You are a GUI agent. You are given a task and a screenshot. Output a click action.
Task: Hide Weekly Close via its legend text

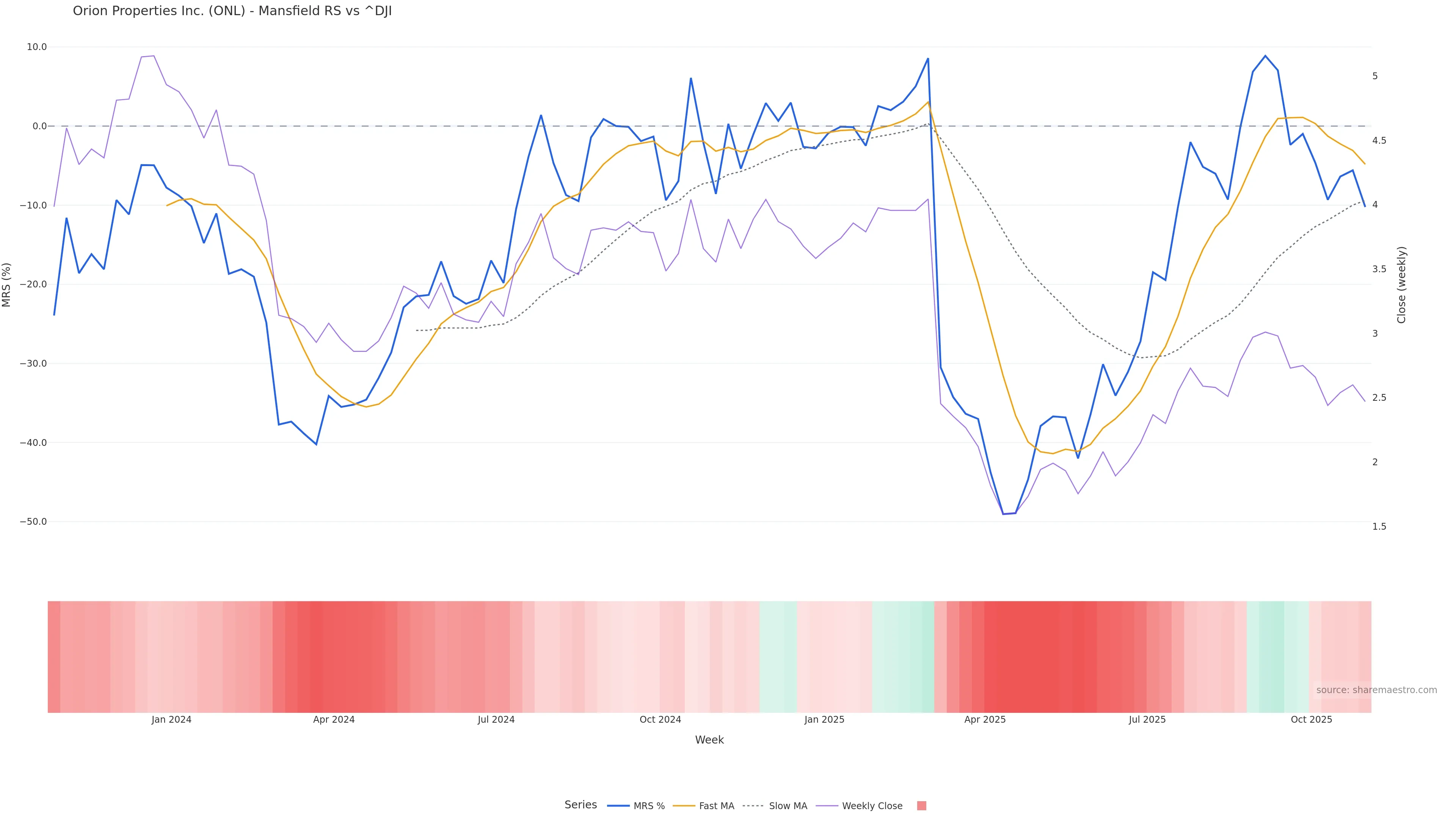click(872, 806)
